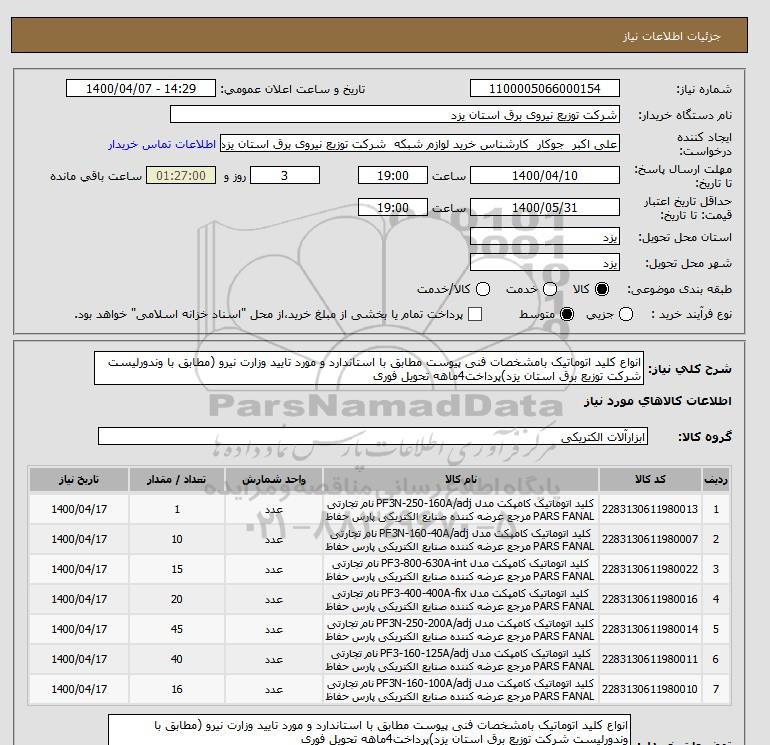Click the نام کالا column header
Viewport: 770px width, 745px height.
pyautogui.click(x=461, y=479)
